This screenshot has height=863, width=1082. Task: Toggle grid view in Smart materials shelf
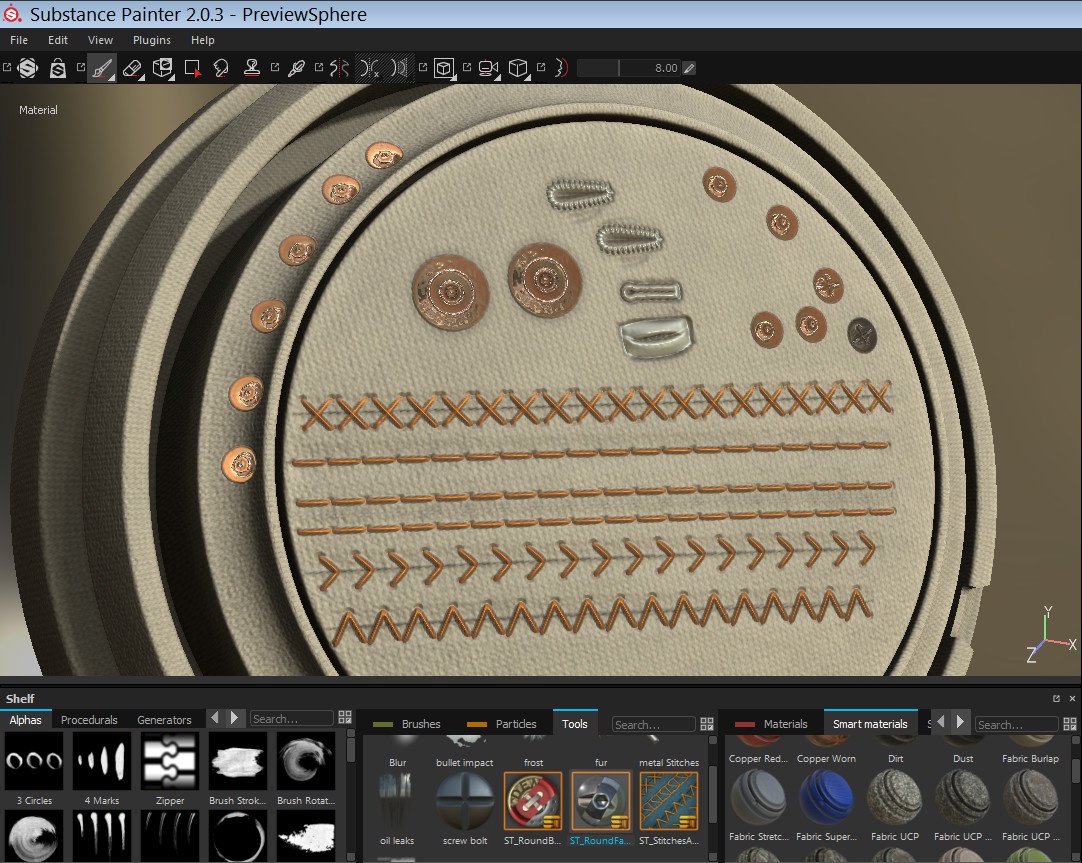(x=1069, y=723)
